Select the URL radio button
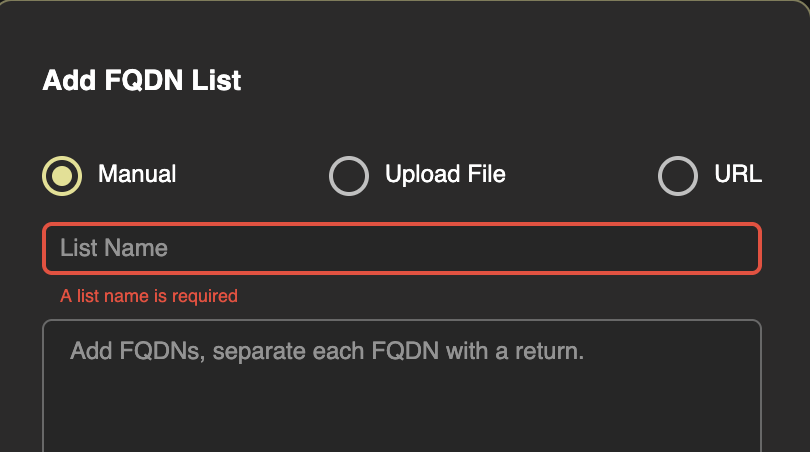 pyautogui.click(x=678, y=176)
